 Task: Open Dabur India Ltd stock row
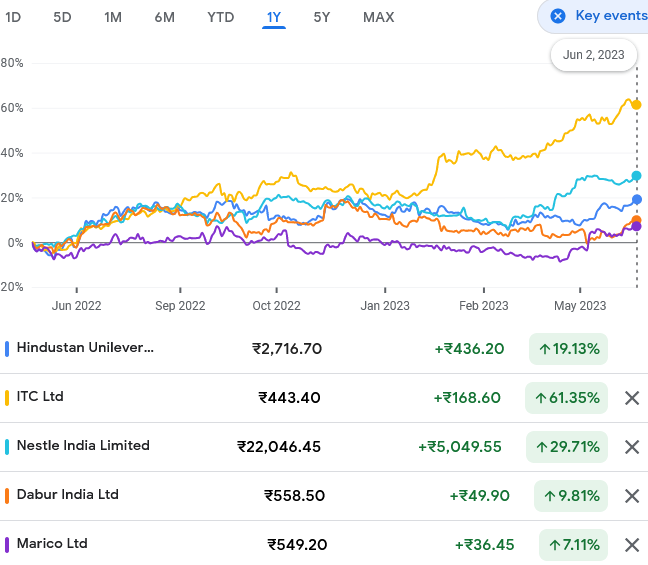click(324, 496)
